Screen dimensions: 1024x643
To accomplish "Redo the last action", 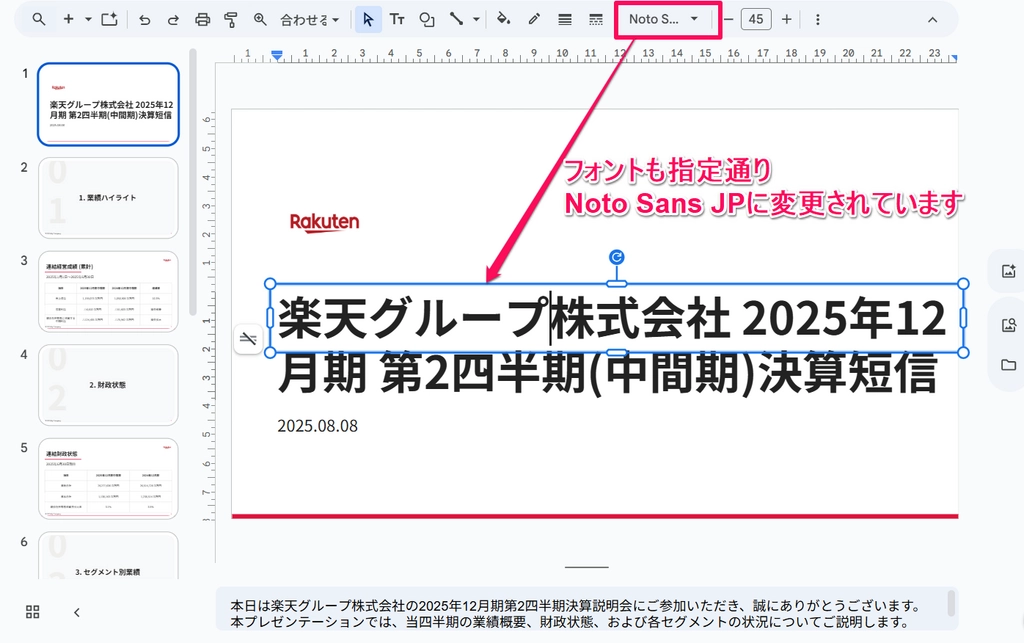I will tap(173, 20).
